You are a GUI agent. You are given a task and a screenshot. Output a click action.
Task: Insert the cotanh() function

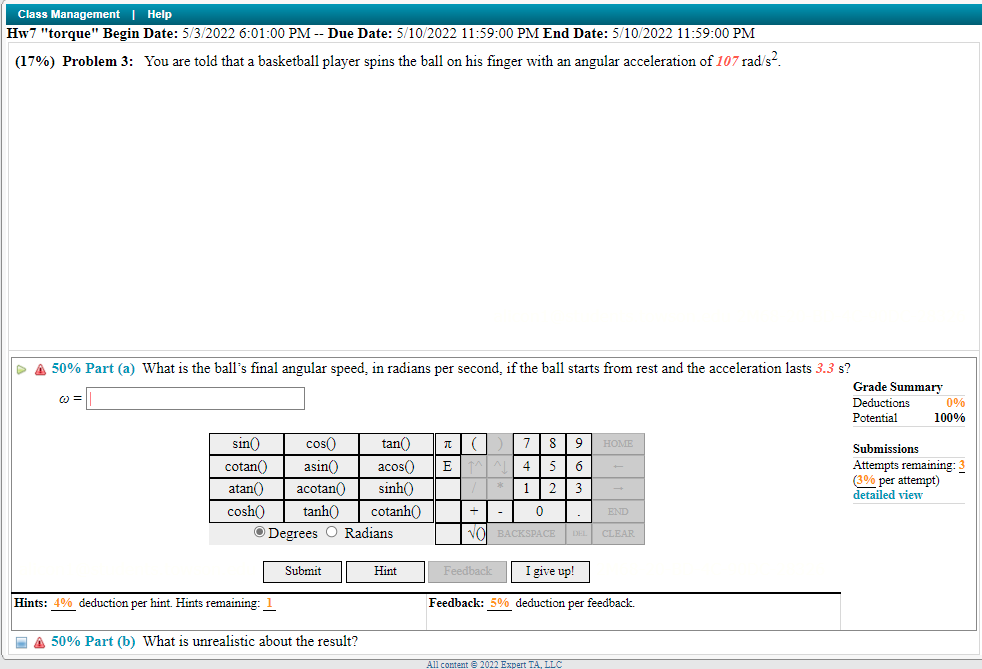pyautogui.click(x=396, y=511)
